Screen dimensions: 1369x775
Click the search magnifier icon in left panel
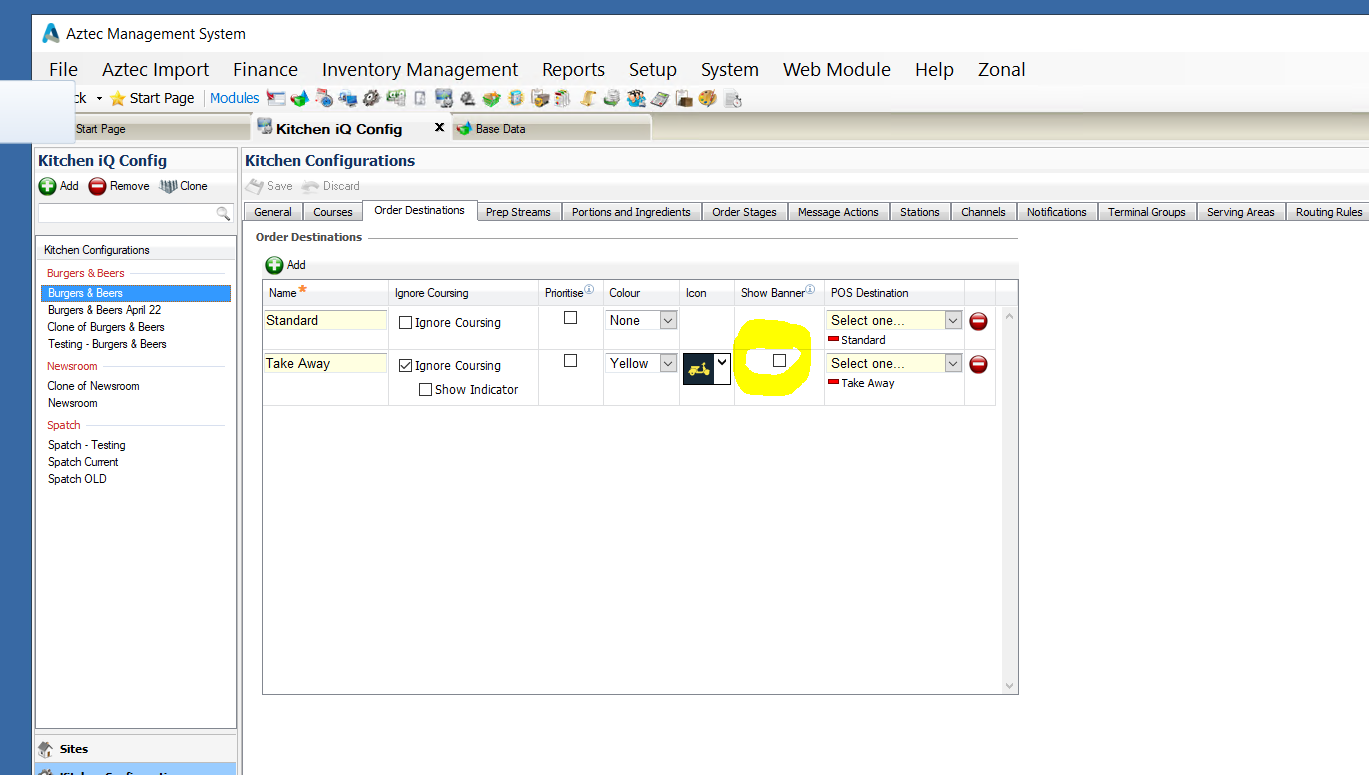point(223,213)
